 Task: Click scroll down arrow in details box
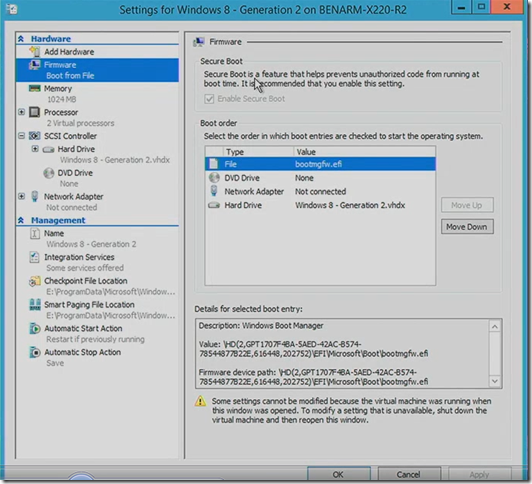(x=495, y=381)
